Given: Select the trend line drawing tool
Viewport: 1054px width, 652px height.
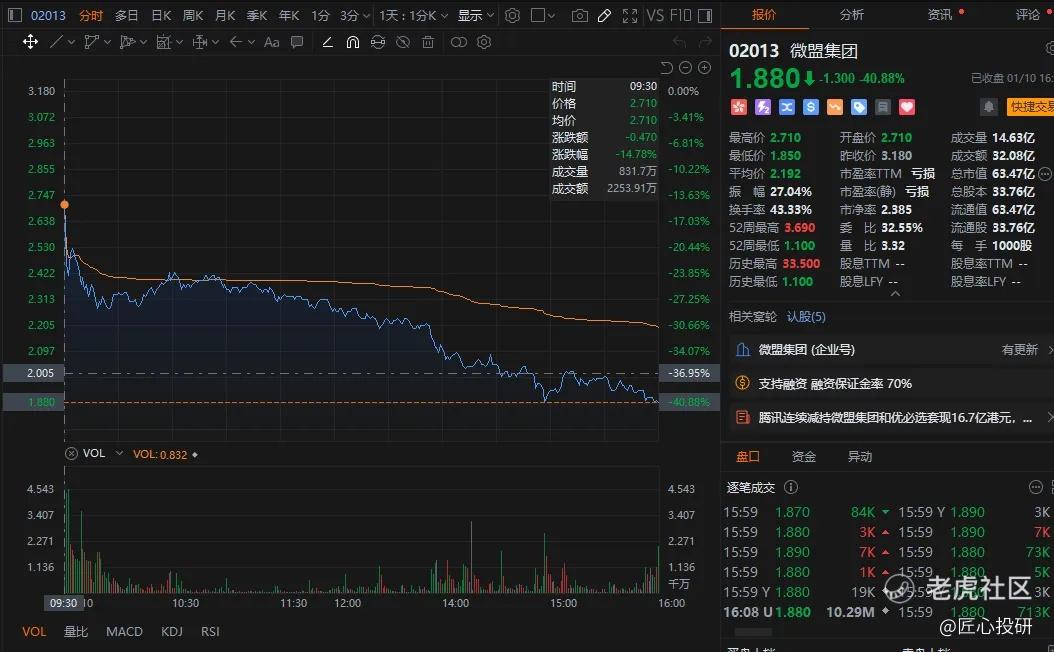Looking at the screenshot, I should 56,42.
